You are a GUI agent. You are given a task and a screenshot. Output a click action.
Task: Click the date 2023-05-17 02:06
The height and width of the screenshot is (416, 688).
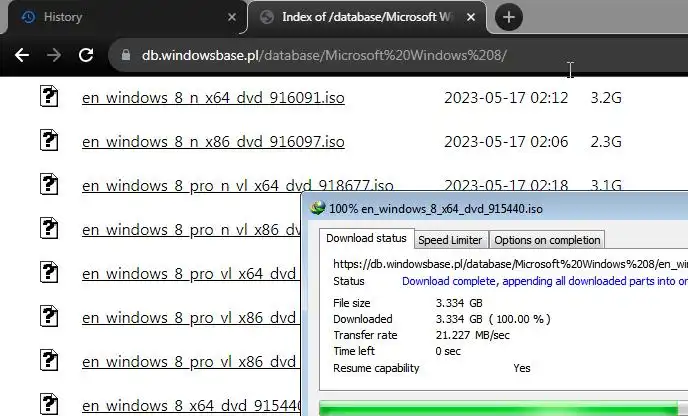(506, 141)
